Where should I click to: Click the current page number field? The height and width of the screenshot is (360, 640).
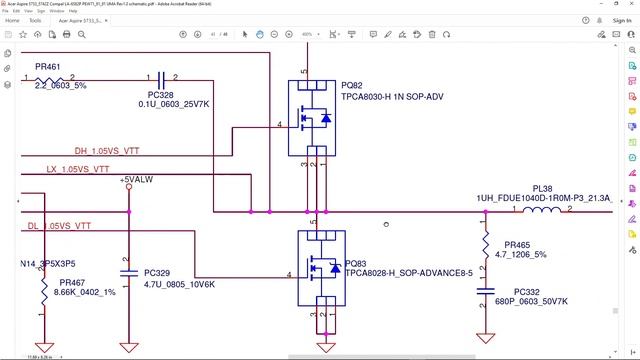point(213,35)
